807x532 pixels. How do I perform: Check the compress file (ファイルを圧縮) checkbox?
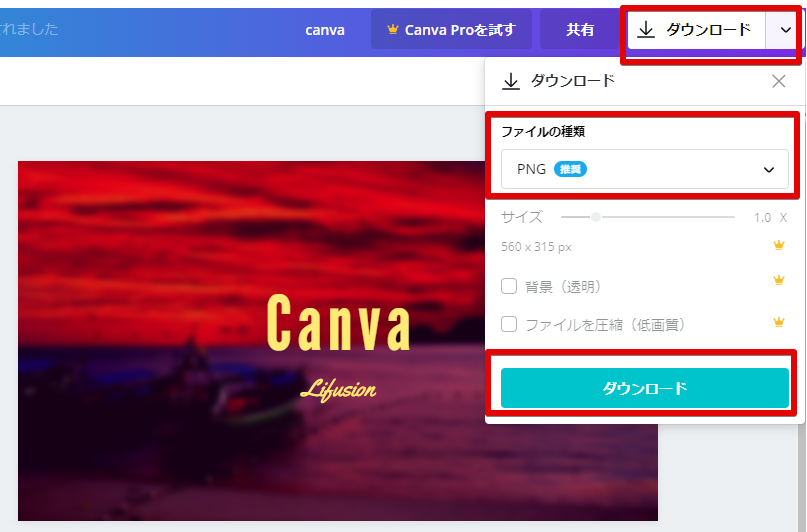point(509,324)
